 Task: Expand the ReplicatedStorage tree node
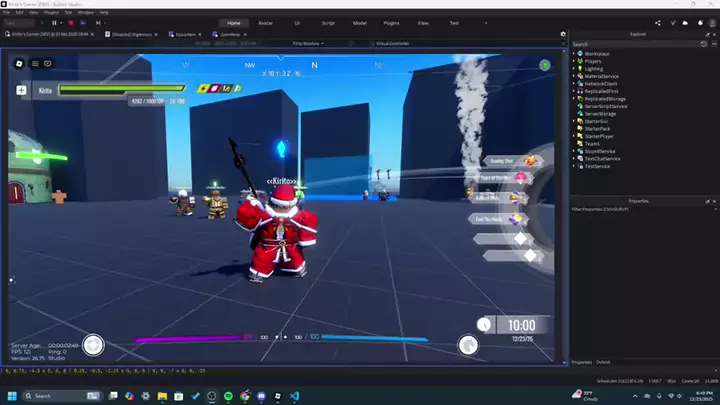(574, 98)
